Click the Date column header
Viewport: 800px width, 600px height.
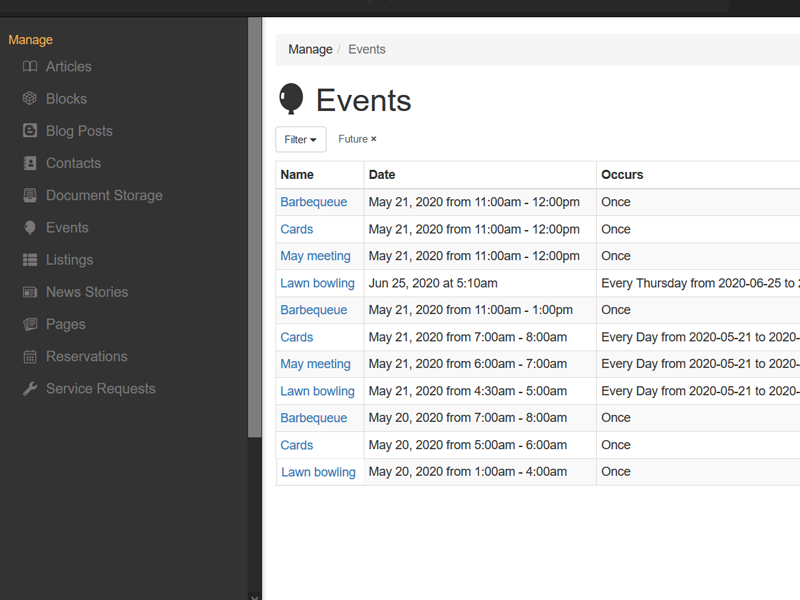[382, 174]
